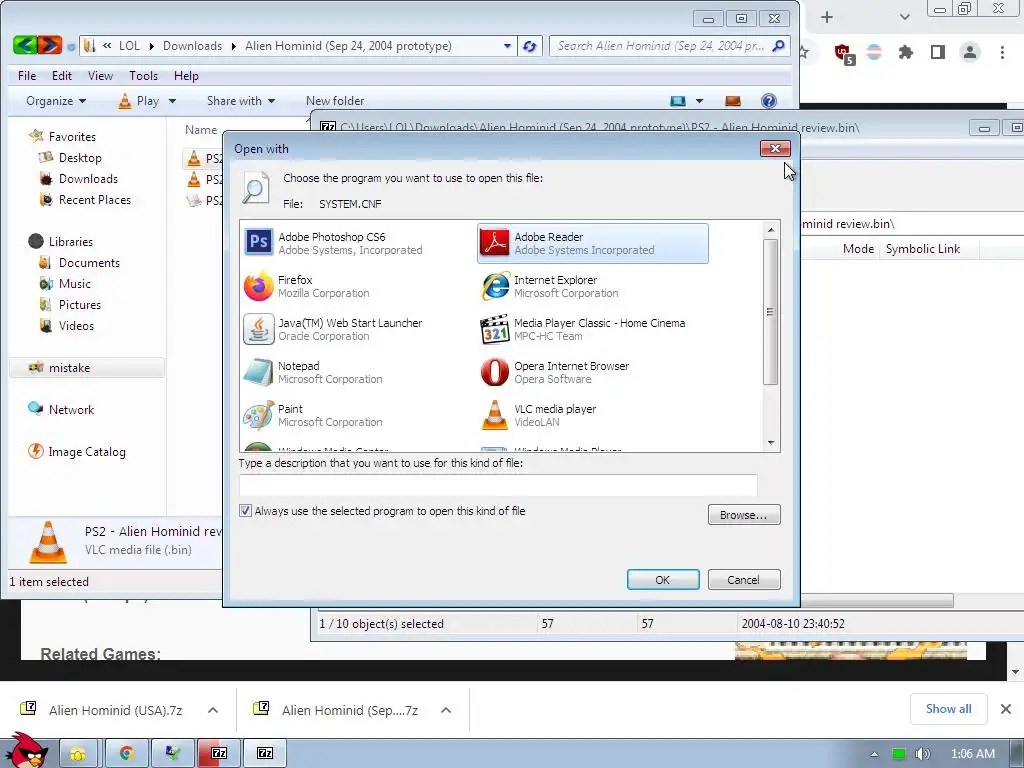
Task: Open Explorer help question mark icon
Action: pyautogui.click(x=769, y=101)
